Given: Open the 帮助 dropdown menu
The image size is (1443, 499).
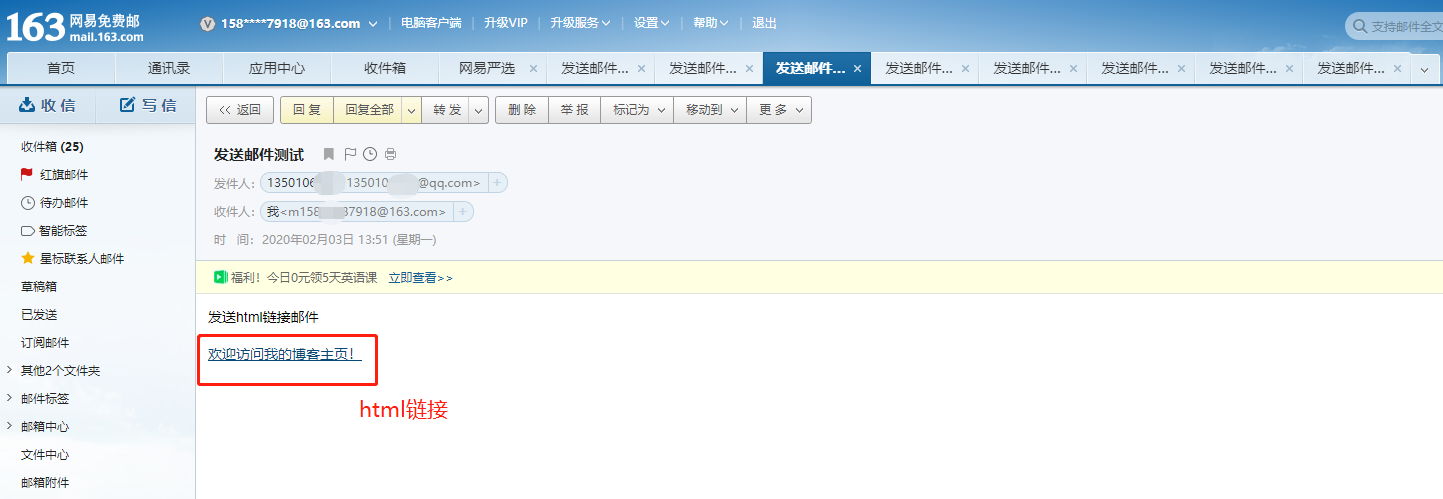Looking at the screenshot, I should tap(710, 23).
